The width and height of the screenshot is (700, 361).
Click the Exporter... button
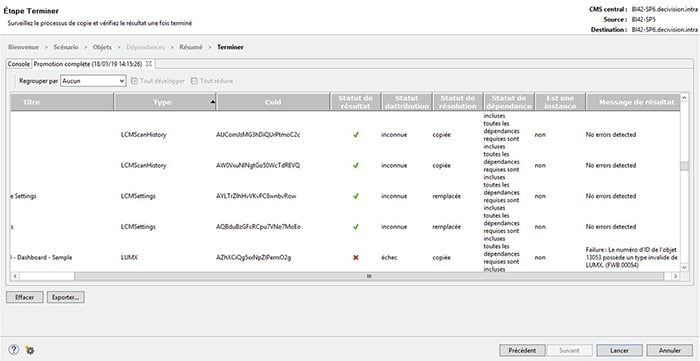point(66,297)
